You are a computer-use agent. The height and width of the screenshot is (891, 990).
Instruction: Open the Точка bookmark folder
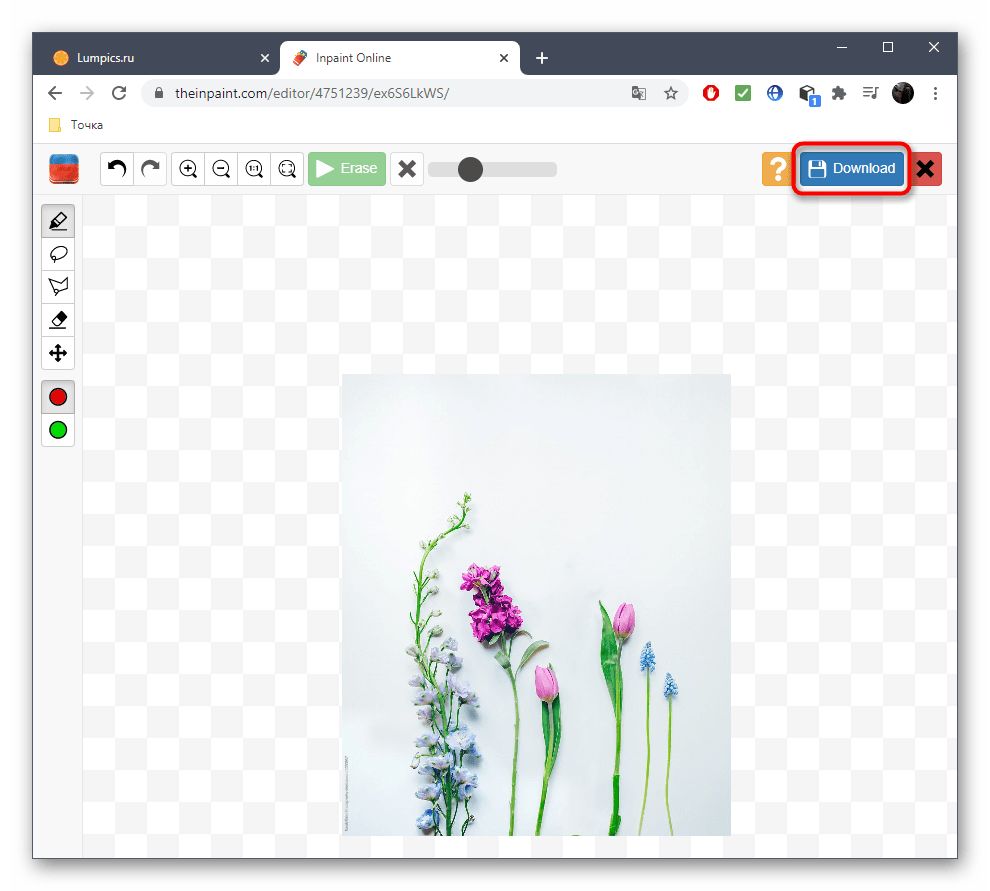tap(76, 125)
